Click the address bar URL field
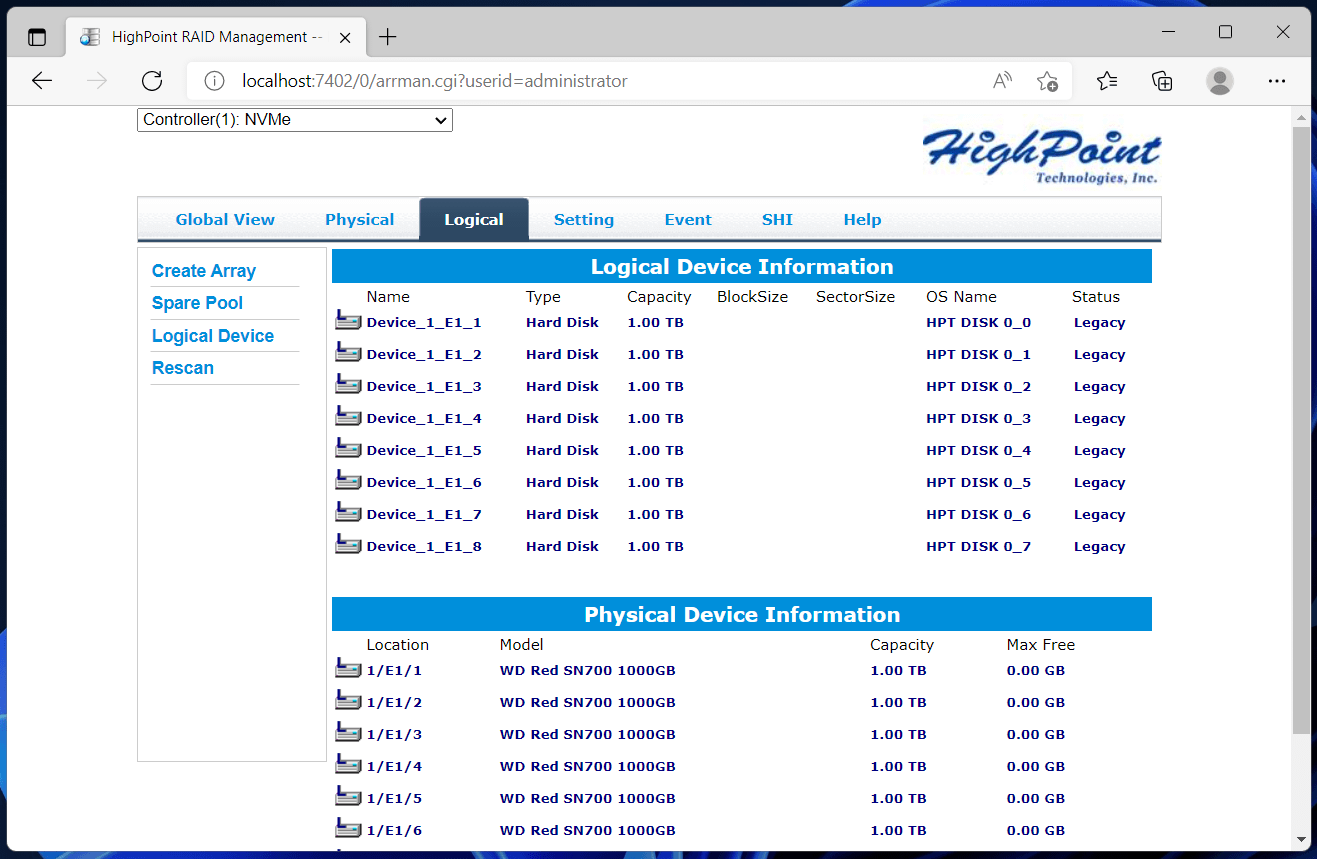This screenshot has height=859, width=1317. pyautogui.click(x=600, y=81)
